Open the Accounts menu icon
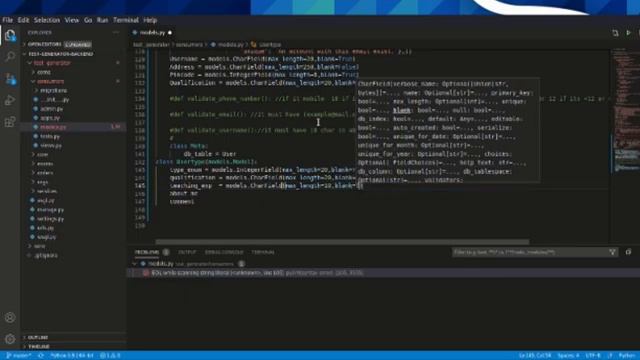 [x=10, y=318]
